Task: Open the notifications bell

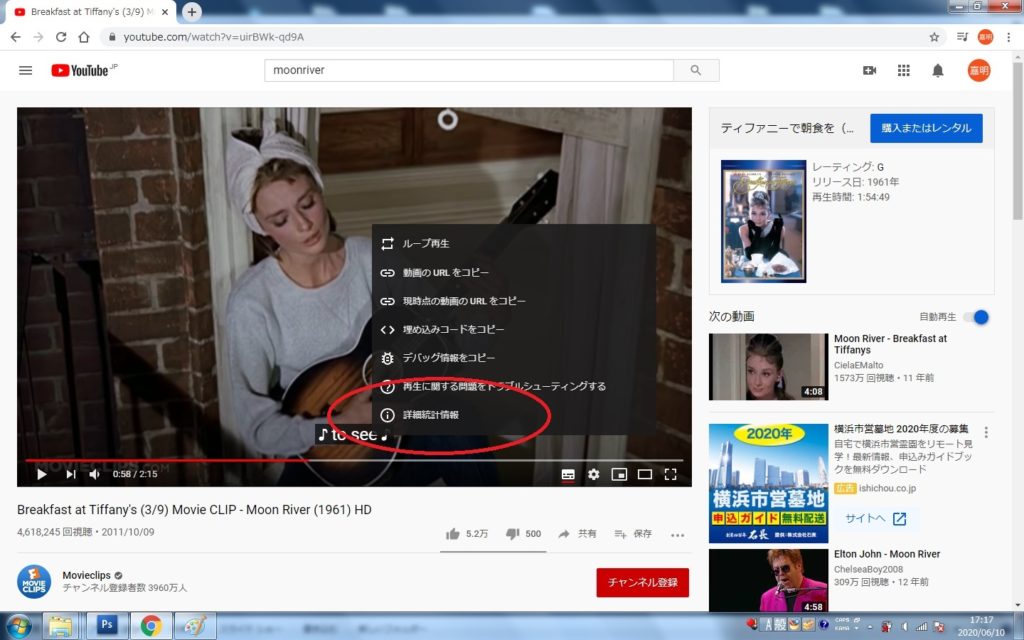Action: 938,71
